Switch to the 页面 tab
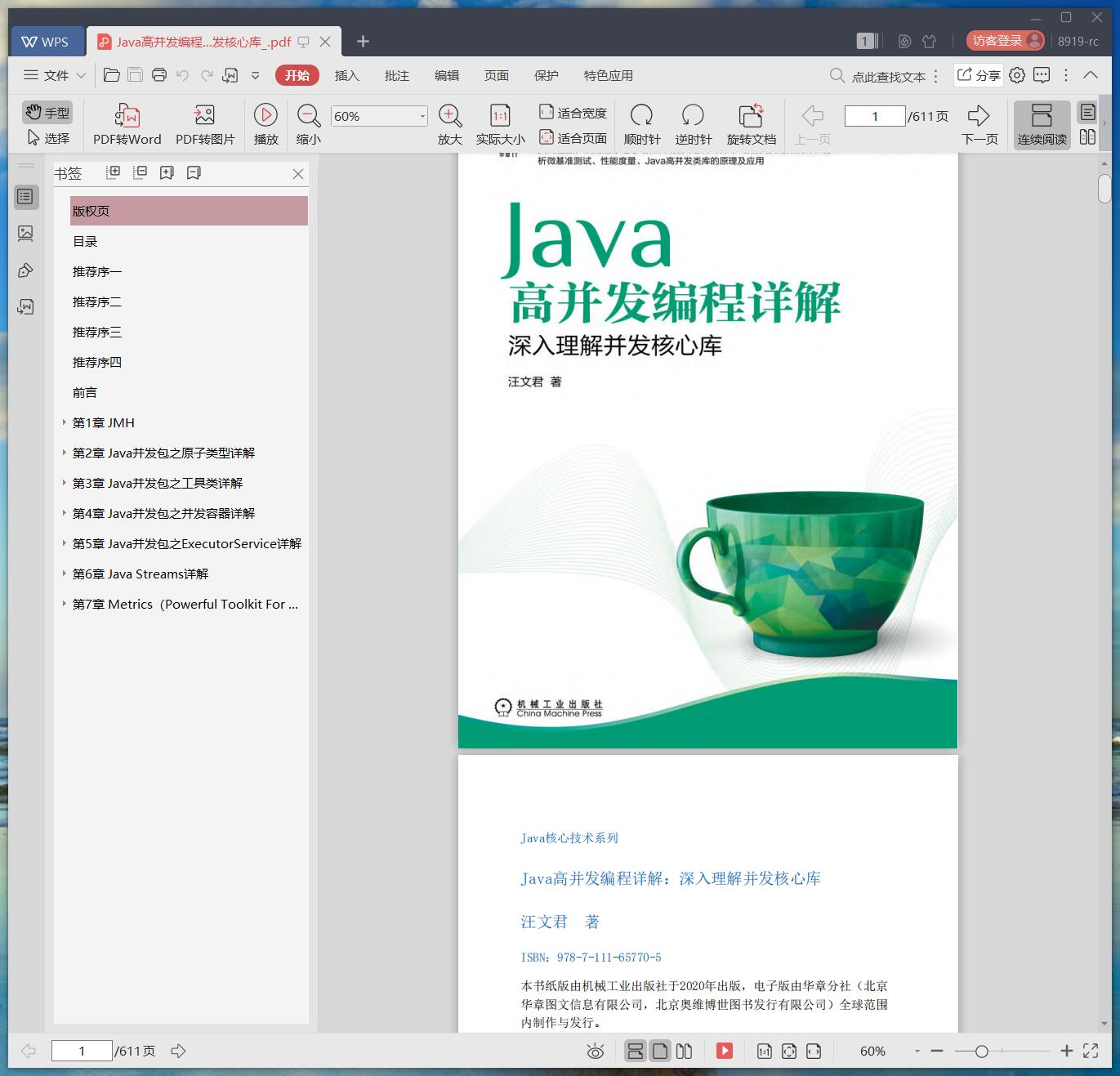The width and height of the screenshot is (1120, 1076). [496, 75]
